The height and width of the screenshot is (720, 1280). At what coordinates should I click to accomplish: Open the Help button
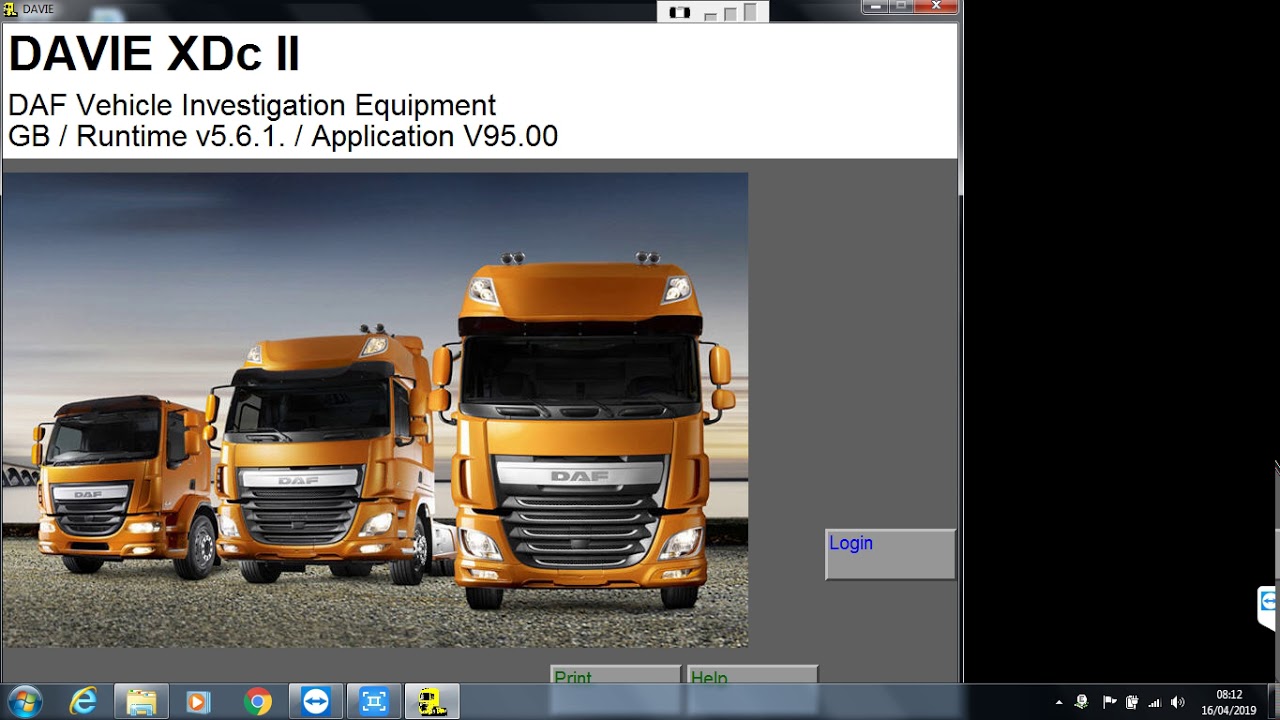tap(751, 677)
